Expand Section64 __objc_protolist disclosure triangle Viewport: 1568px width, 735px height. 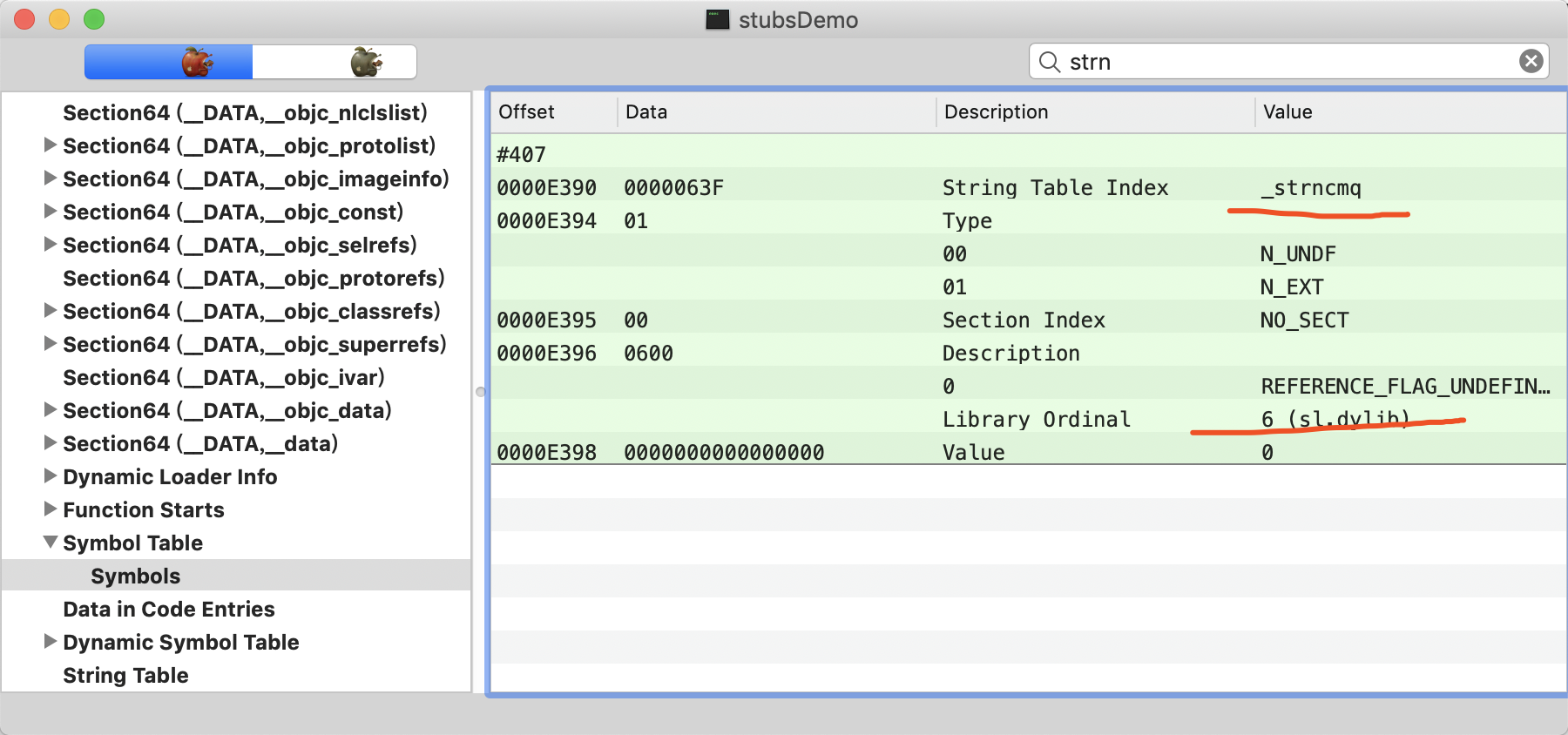click(x=51, y=145)
